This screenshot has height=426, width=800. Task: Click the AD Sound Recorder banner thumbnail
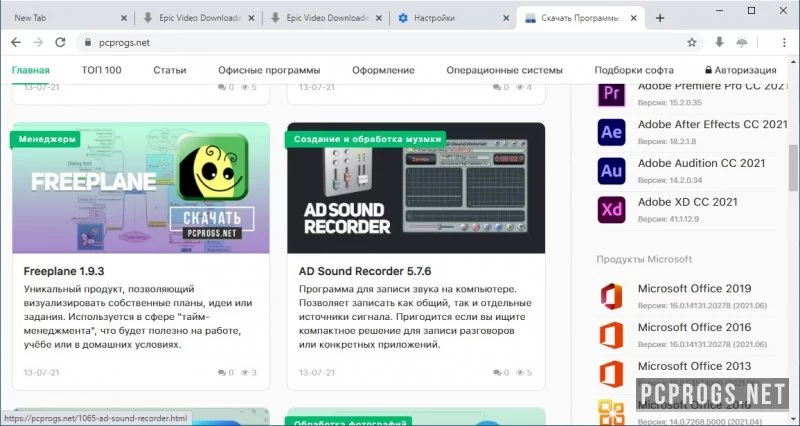pyautogui.click(x=416, y=188)
